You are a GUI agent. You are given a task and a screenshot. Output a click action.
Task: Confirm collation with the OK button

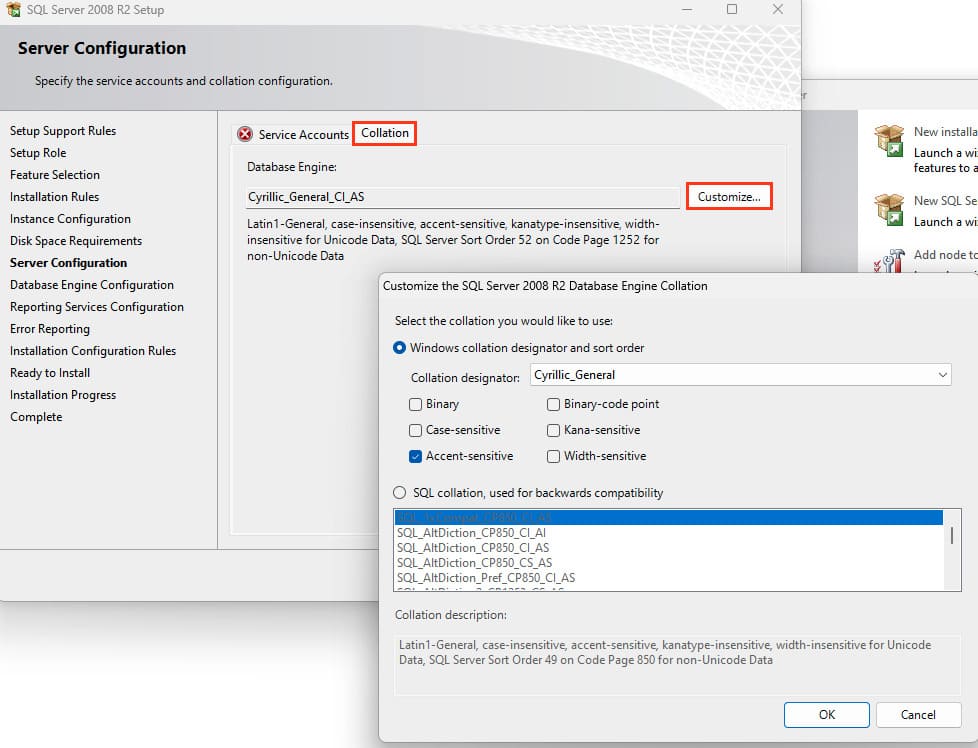pos(826,714)
